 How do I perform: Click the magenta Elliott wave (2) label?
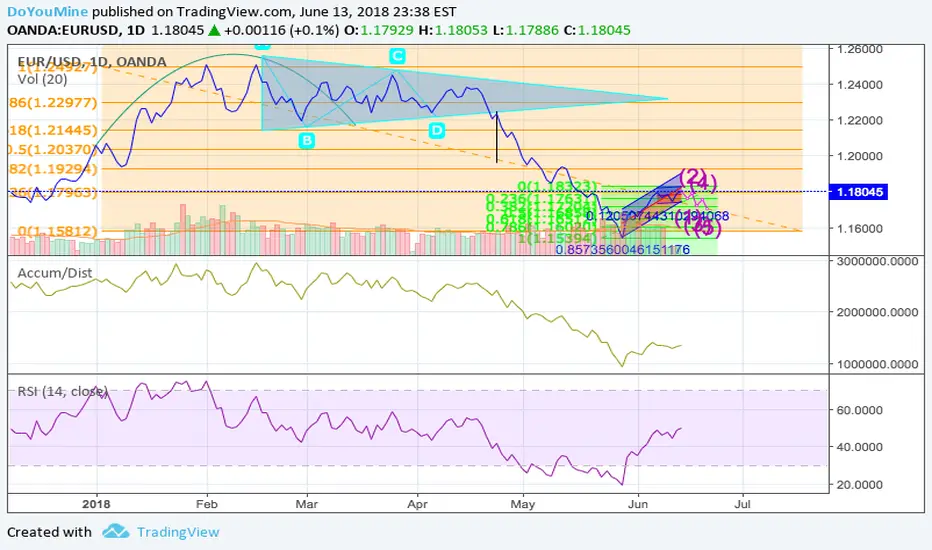pyautogui.click(x=692, y=176)
